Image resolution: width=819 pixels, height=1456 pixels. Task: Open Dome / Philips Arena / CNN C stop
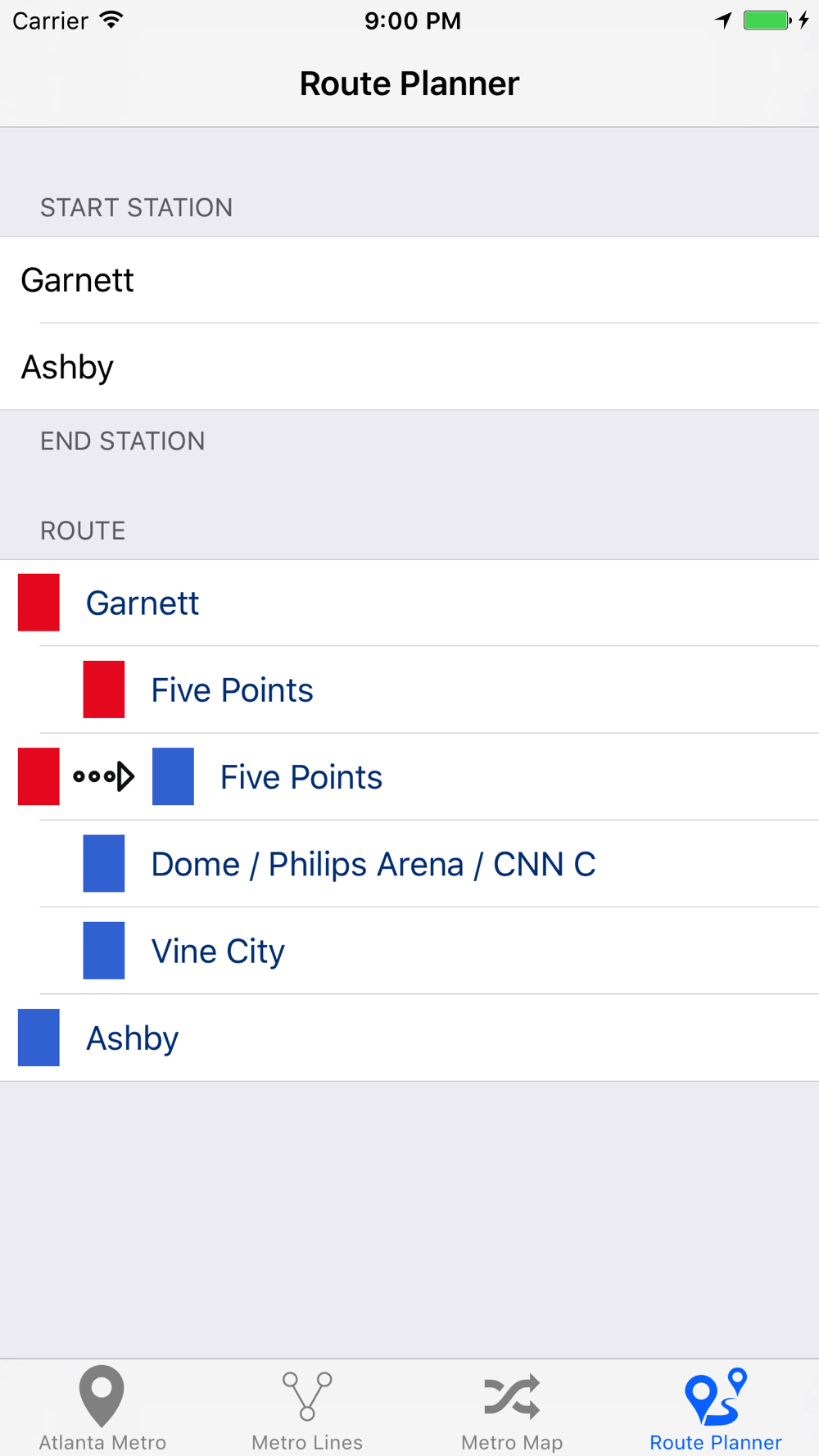(x=373, y=864)
